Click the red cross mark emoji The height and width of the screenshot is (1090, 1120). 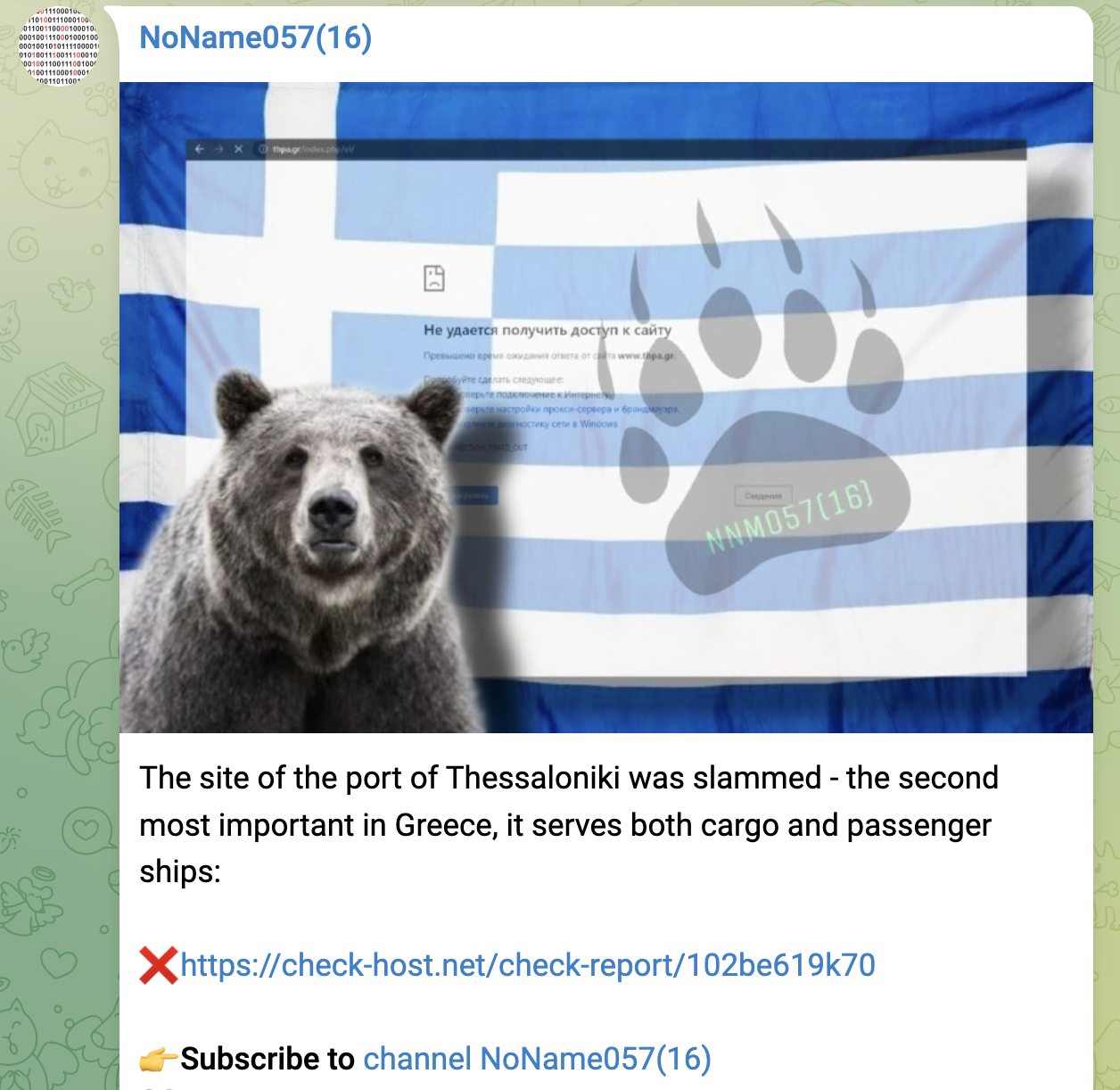(159, 966)
